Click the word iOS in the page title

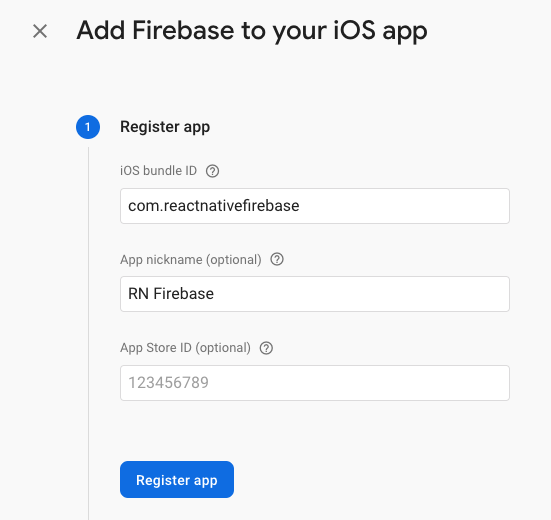point(354,31)
